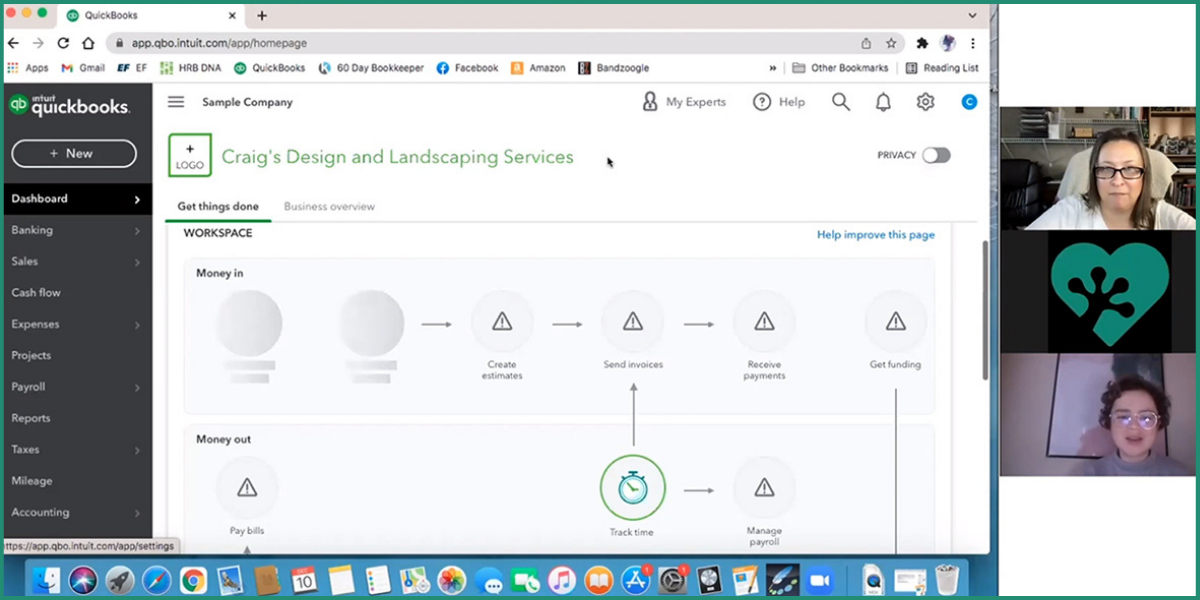Open the Bandzoogle bookmark
Screen dimensions: 1200x600
point(614,68)
